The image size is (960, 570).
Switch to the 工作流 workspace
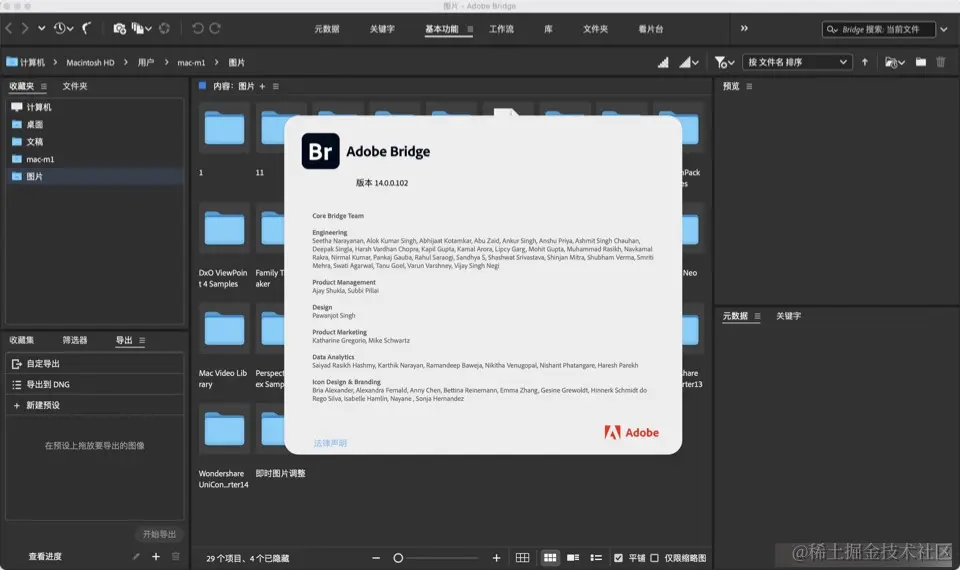pyautogui.click(x=501, y=29)
